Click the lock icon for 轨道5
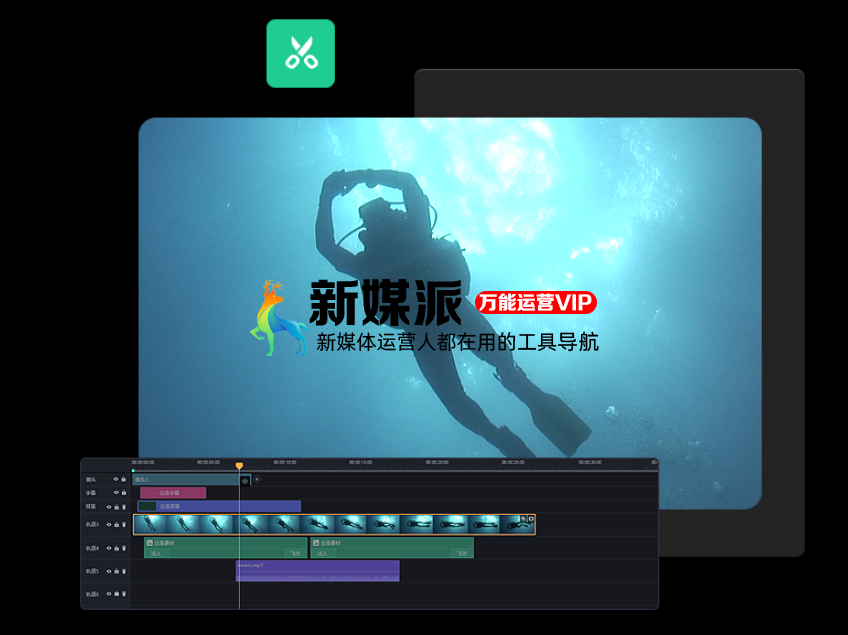Viewport: 848px width, 635px height. [116, 571]
